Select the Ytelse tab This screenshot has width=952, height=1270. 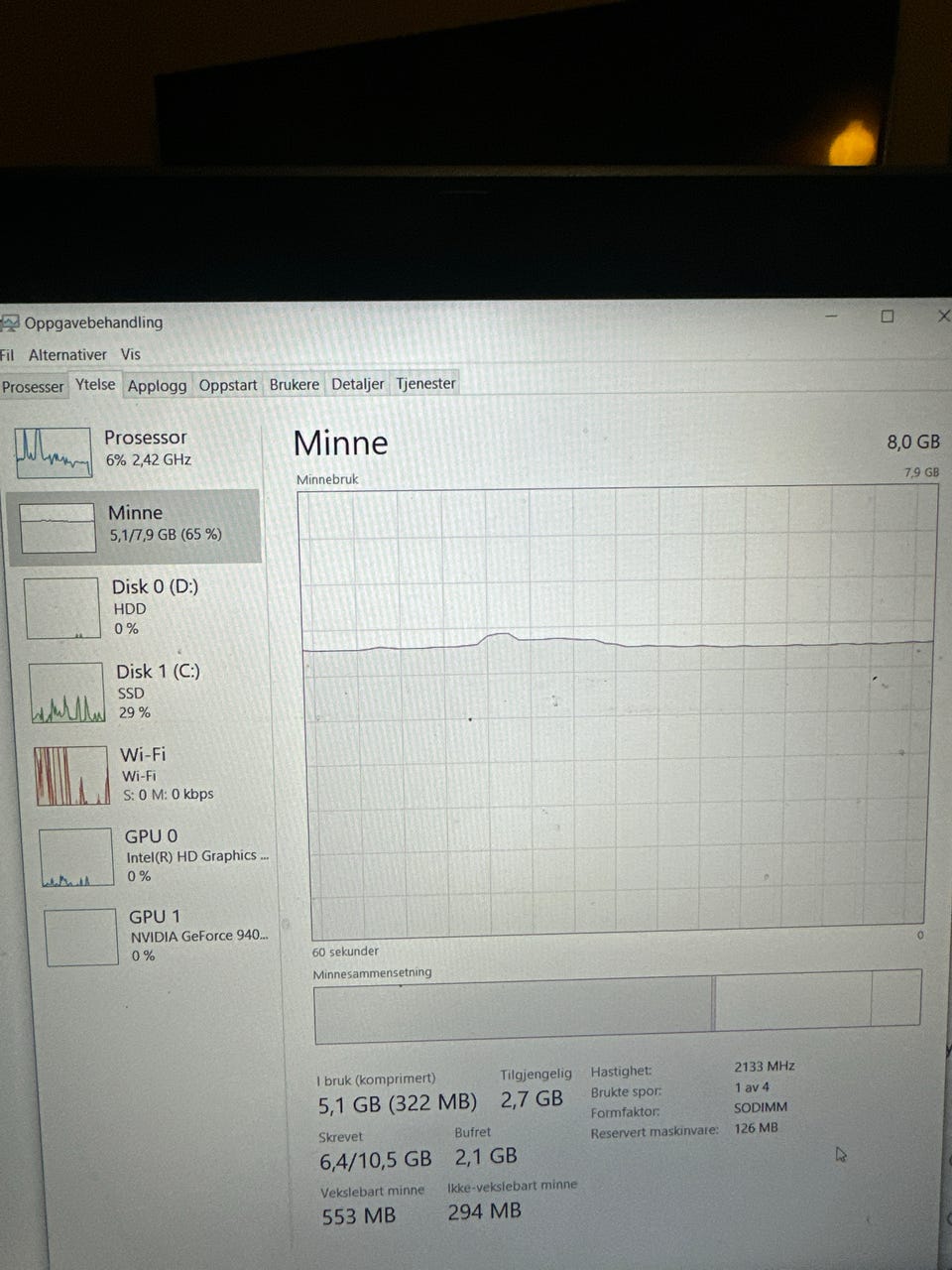tap(95, 384)
